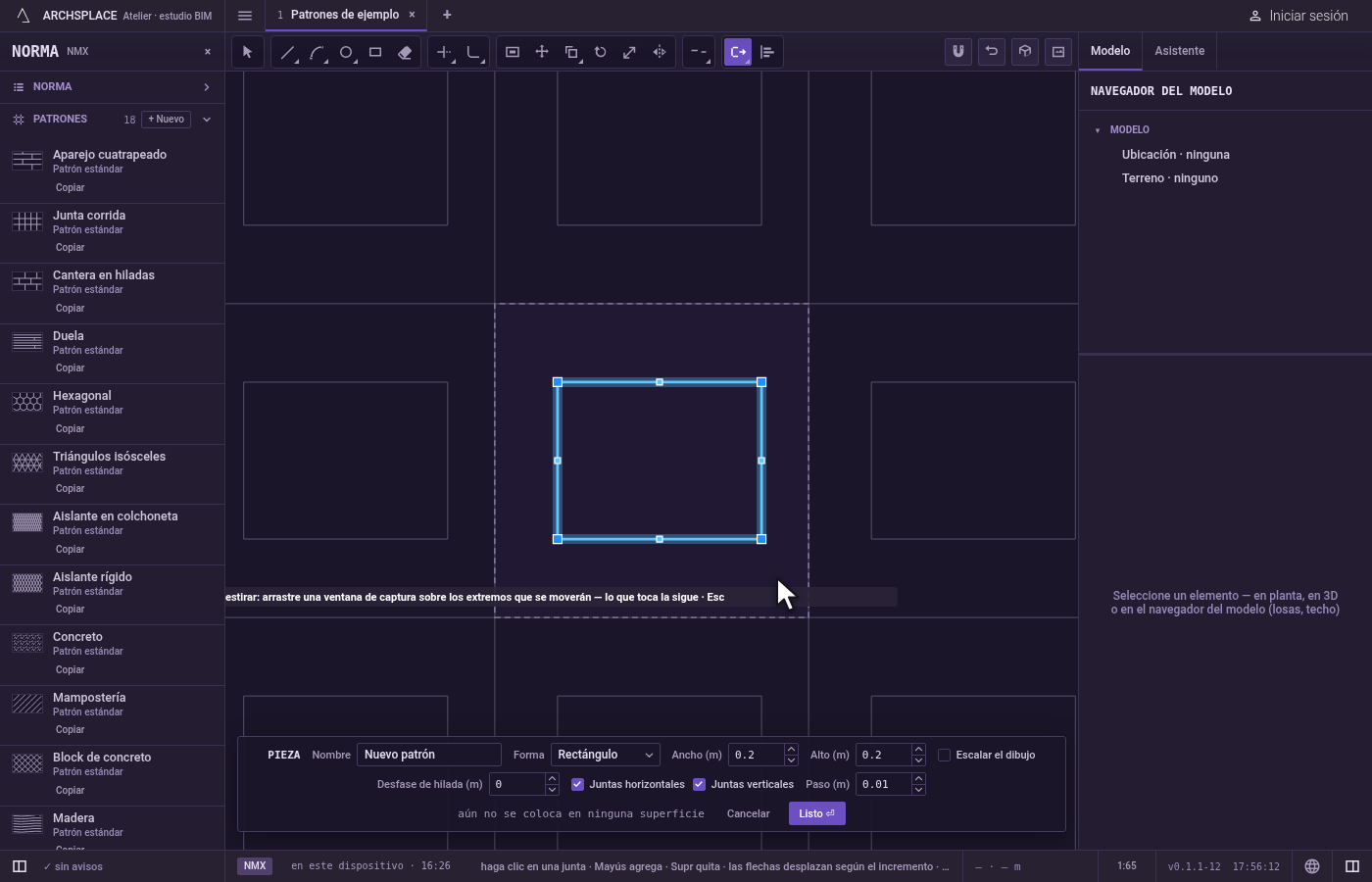Uncheck Juntas horizontales checkbox
This screenshot has height=882, width=1372.
(577, 784)
